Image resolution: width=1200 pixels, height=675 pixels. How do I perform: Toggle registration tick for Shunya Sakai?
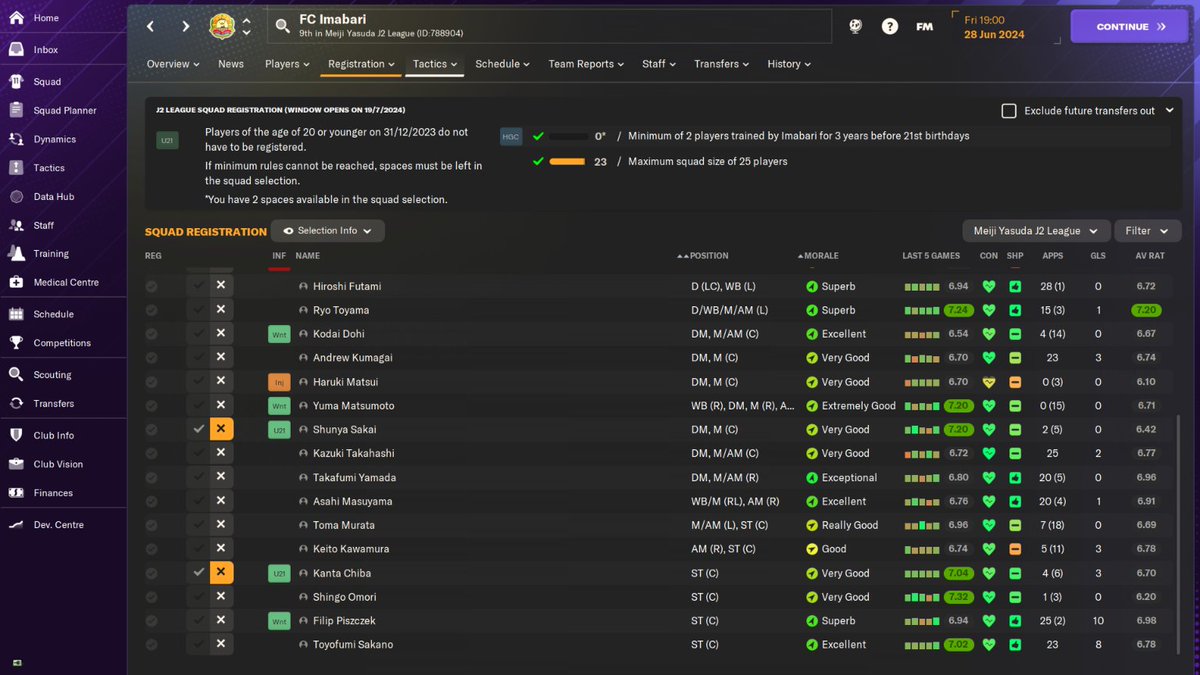(199, 429)
